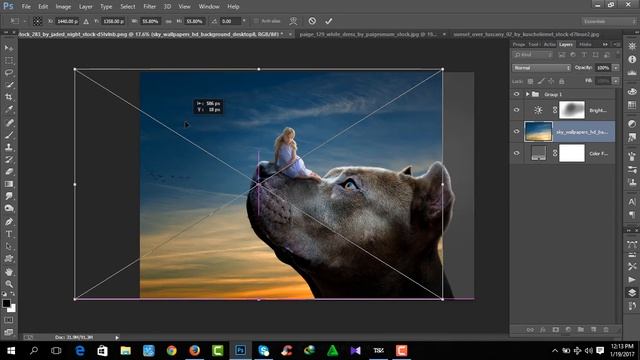Toggle Anti-alias checkbox in options bar
Image resolution: width=640 pixels, height=360 pixels.
(256, 21)
